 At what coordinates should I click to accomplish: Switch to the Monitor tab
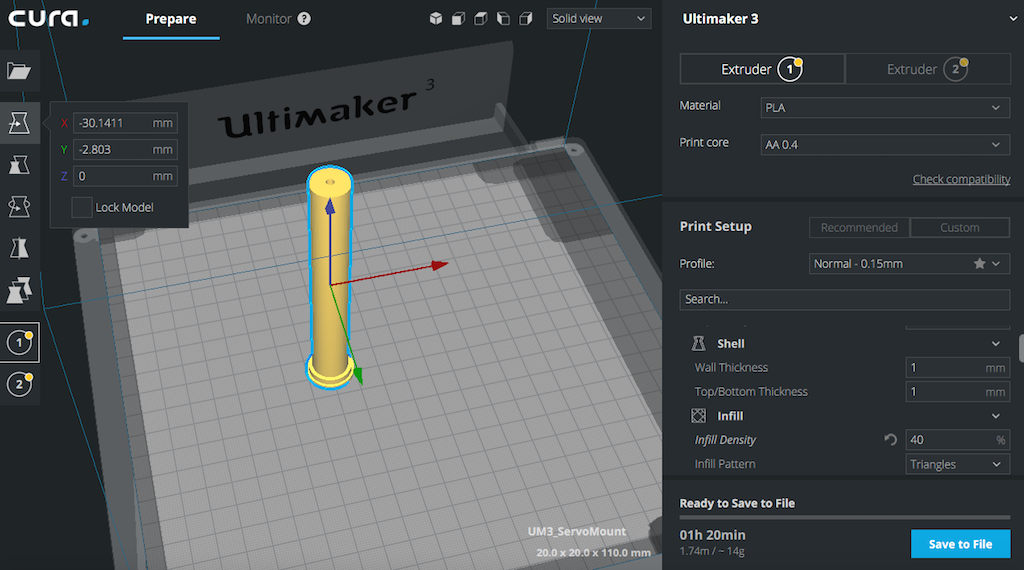[268, 20]
